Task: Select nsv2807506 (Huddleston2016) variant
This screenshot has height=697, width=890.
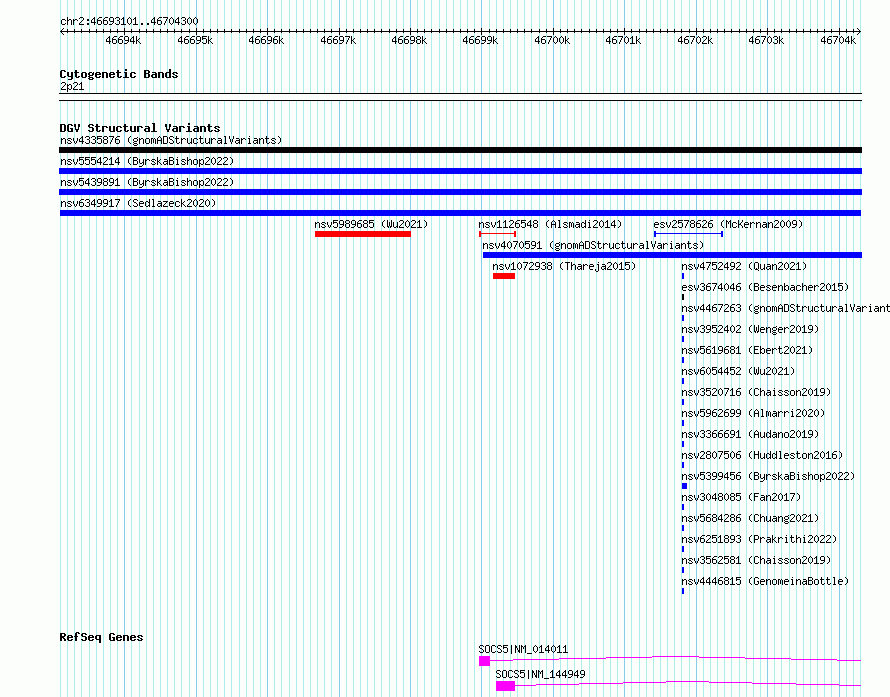Action: pos(762,455)
